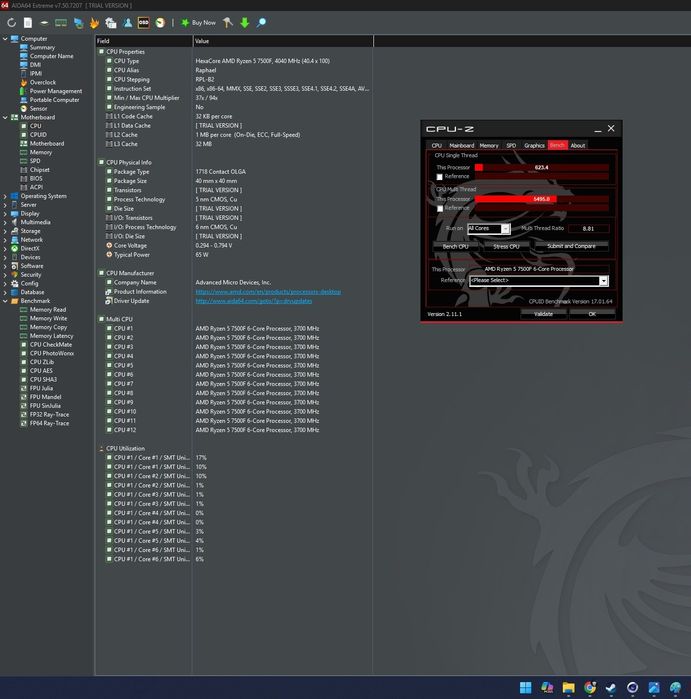Click the Refresh icon in AIDA64 toolbar
This screenshot has height=699, width=691.
[x=12, y=22]
